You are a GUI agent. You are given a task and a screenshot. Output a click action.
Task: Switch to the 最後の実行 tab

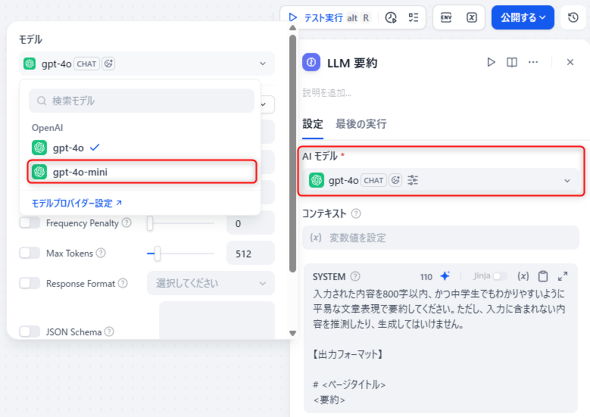pos(361,124)
